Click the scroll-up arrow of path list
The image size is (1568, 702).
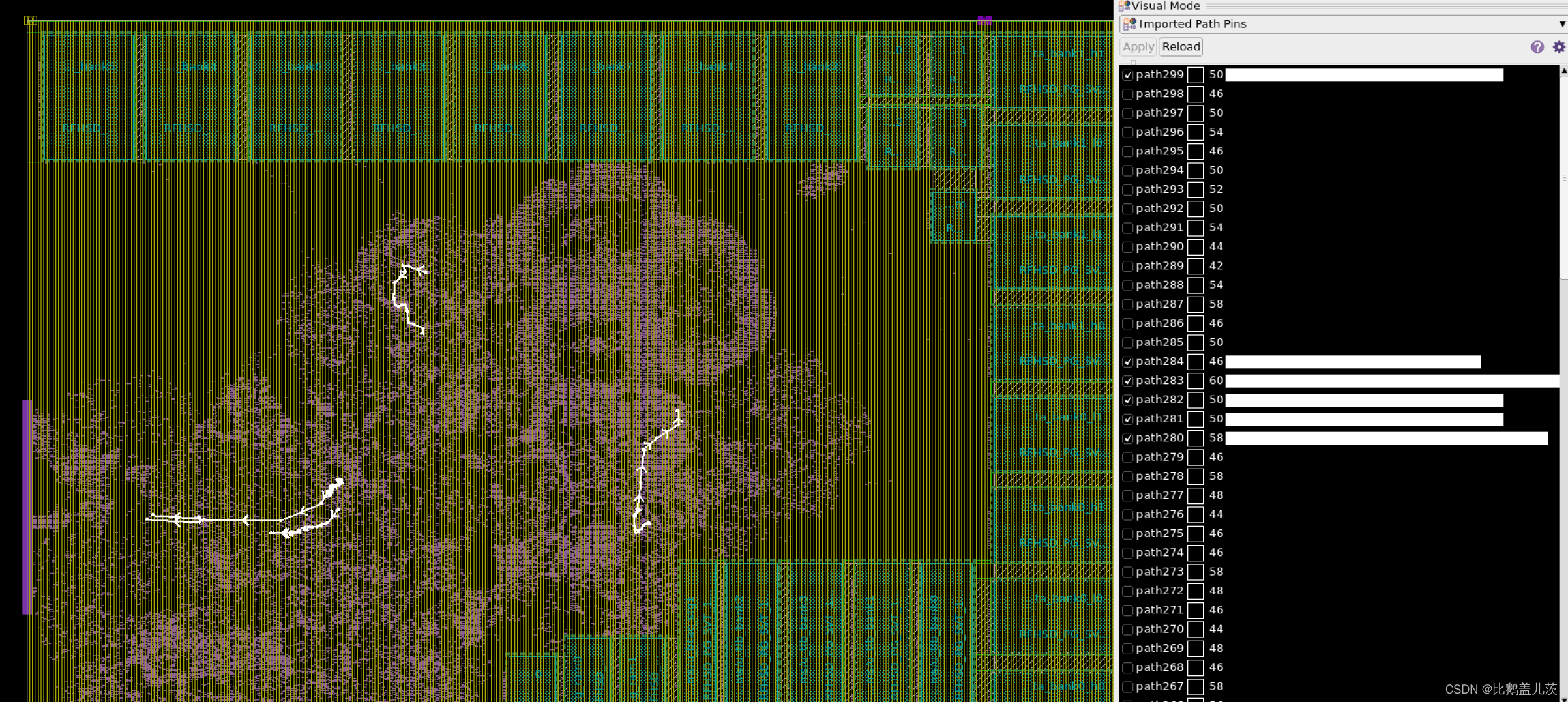1563,70
